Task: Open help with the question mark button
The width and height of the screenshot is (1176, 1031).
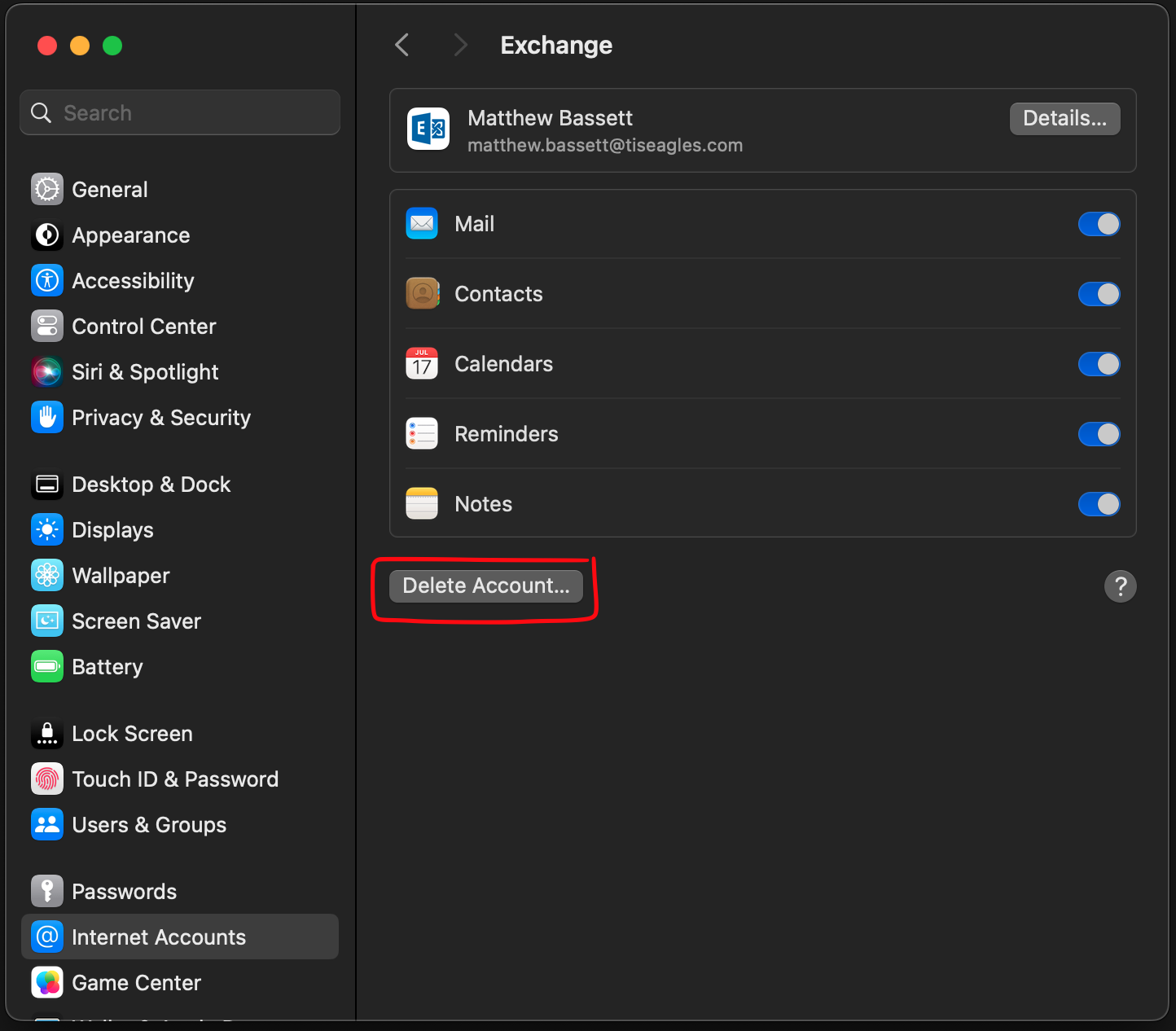Action: click(1120, 586)
